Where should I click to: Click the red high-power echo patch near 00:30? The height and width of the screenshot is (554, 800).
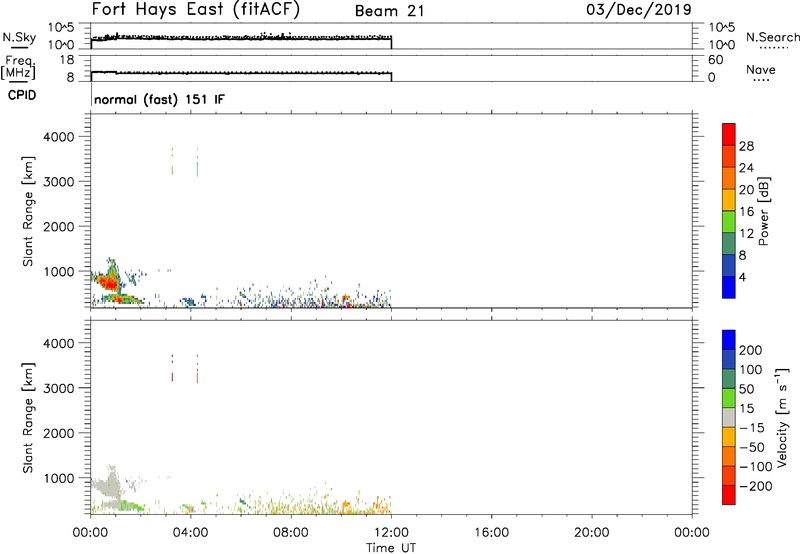(x=107, y=282)
